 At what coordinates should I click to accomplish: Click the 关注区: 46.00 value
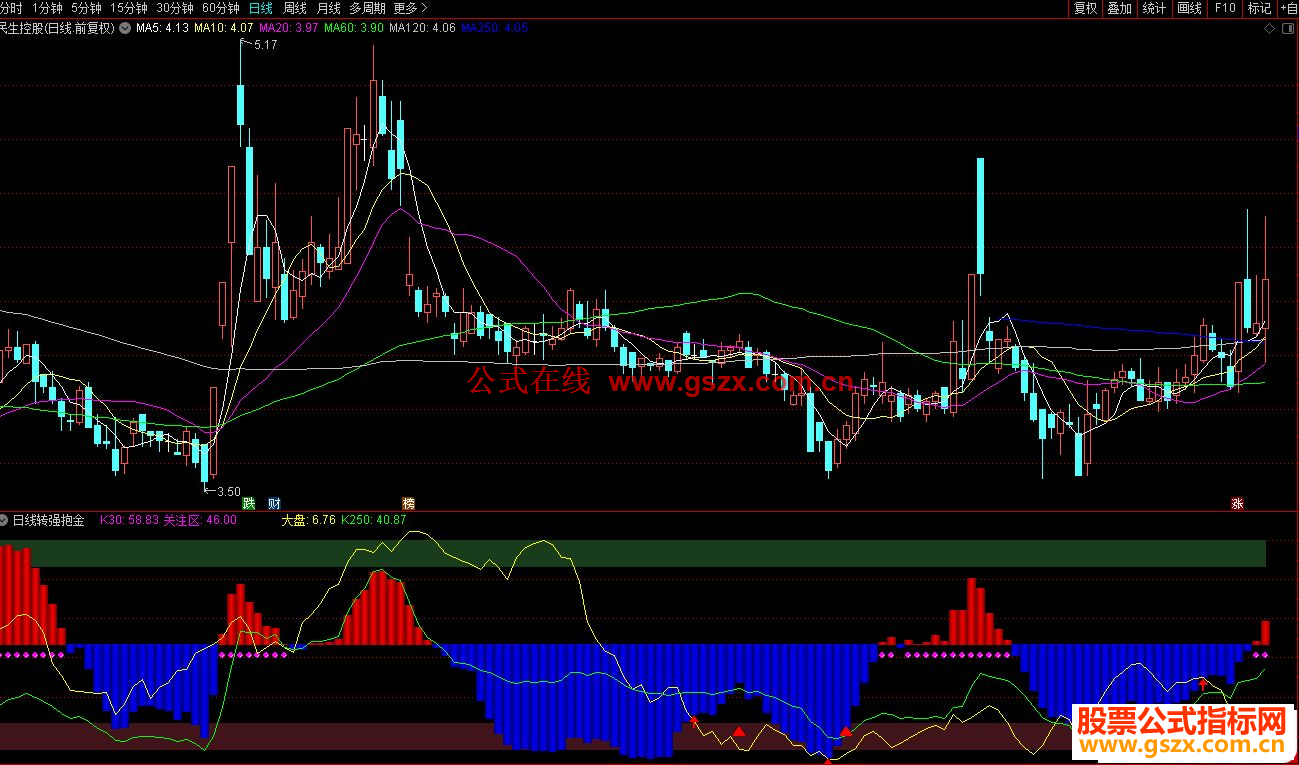(200, 520)
